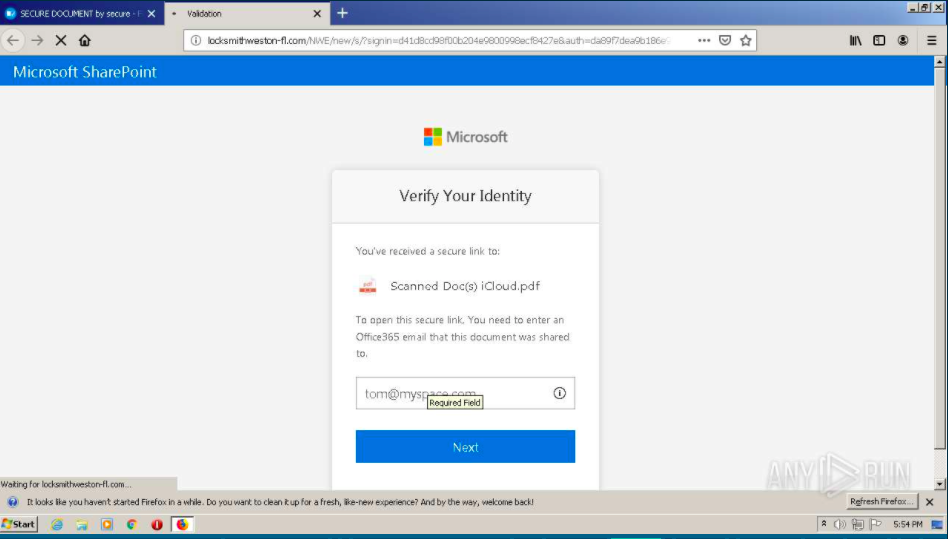948x539 pixels.
Task: Open Opera from the taskbar
Action: 157,524
